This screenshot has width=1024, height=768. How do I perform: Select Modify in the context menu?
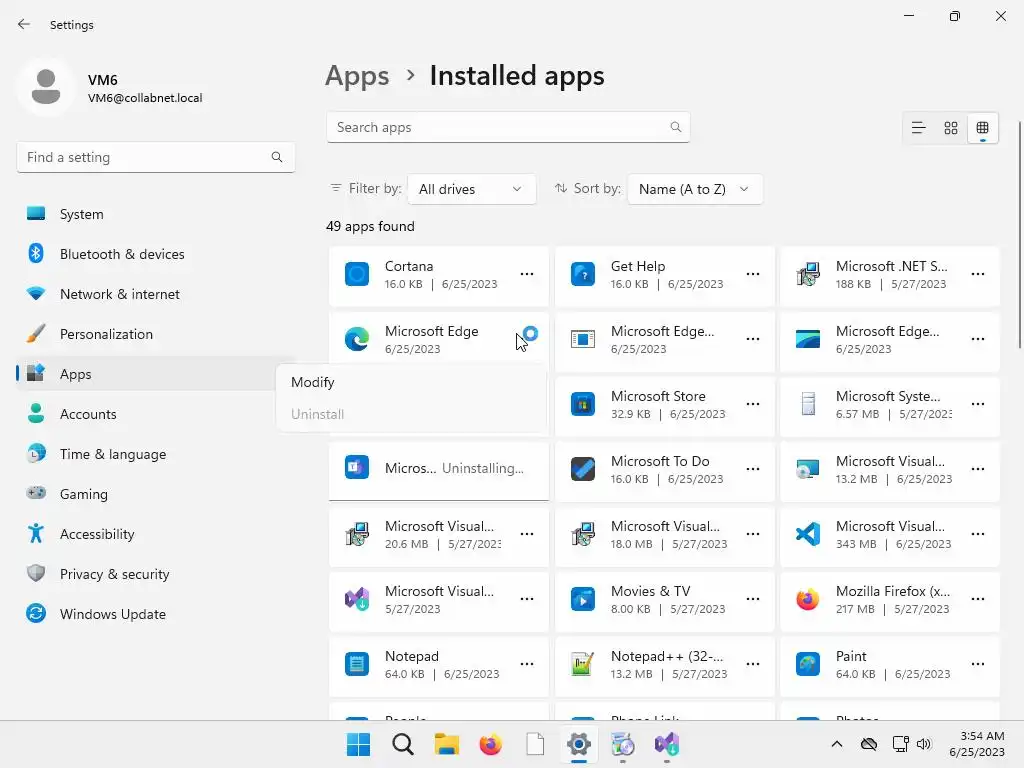click(x=313, y=382)
